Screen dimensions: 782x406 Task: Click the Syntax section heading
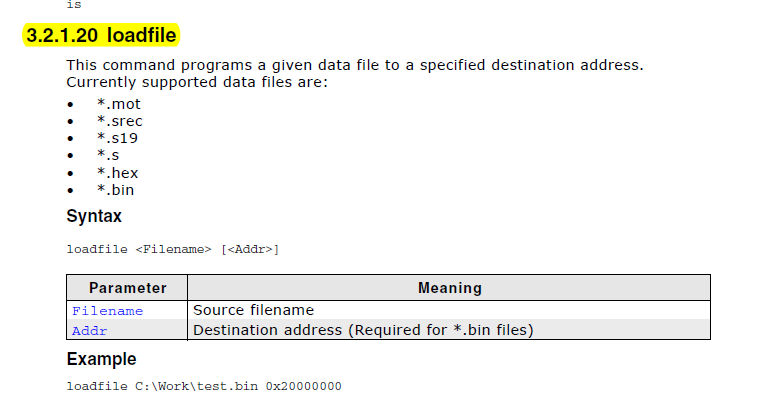94,216
